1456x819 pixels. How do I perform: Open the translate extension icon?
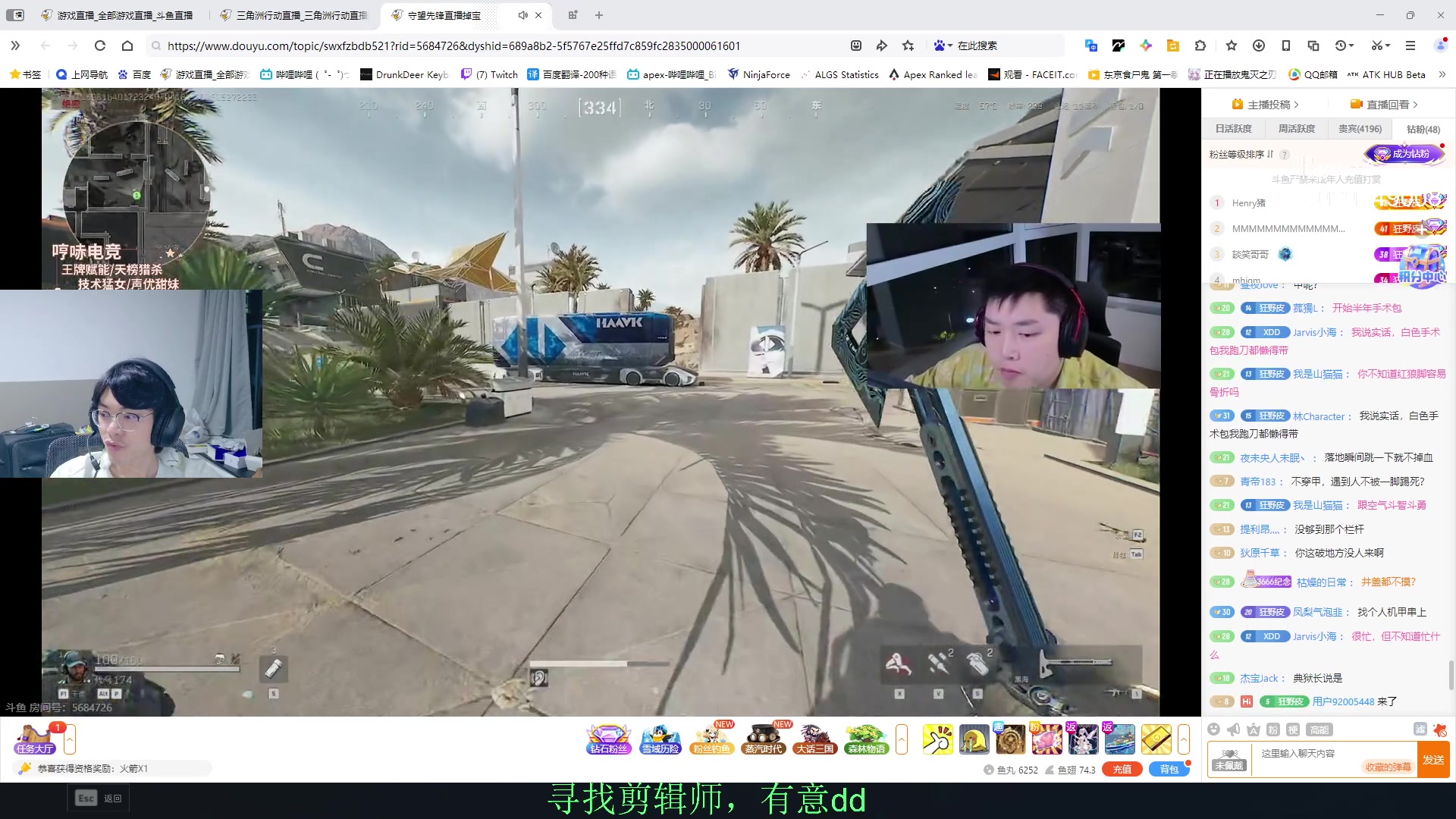click(1090, 45)
